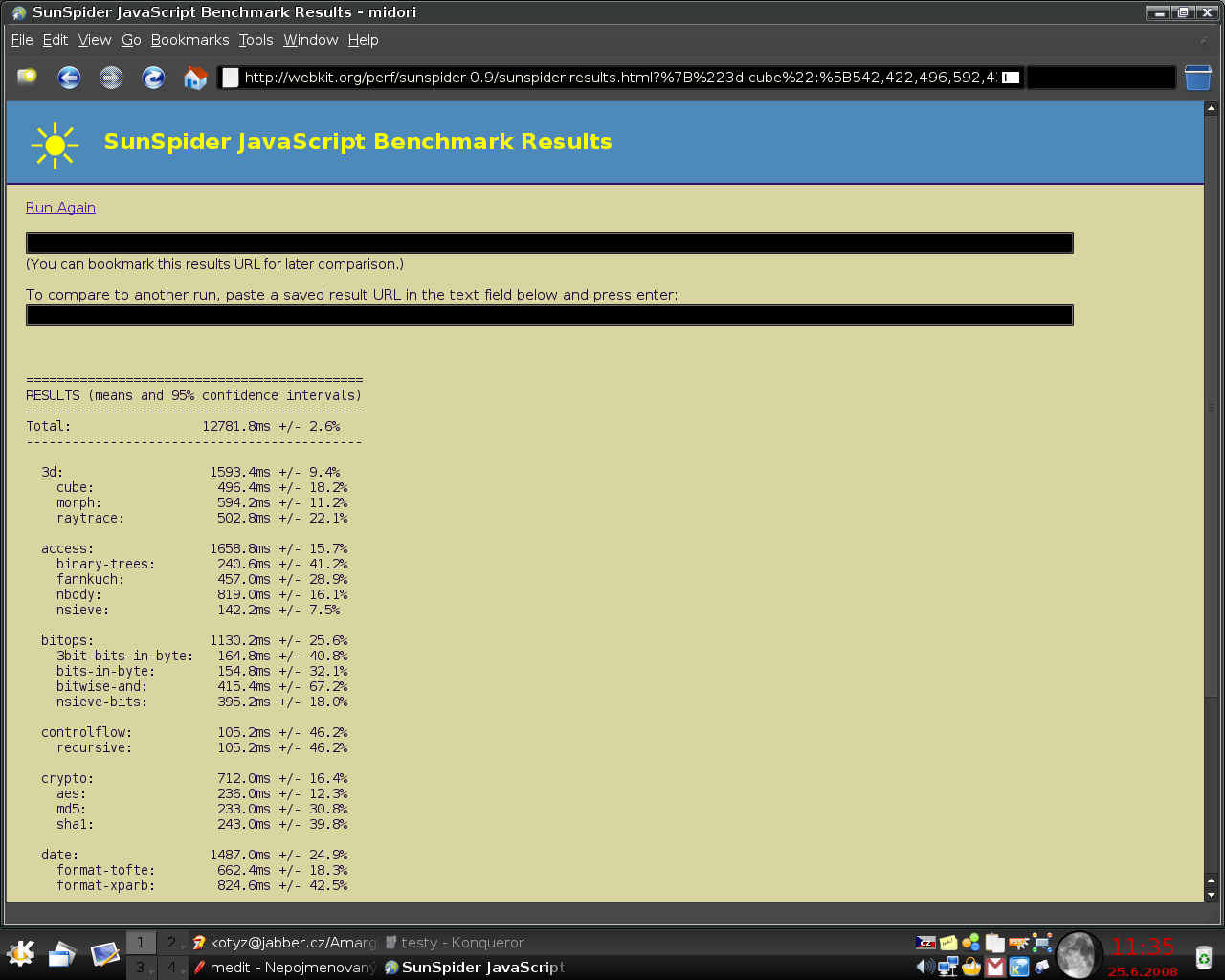Open the Go menu

tap(131, 40)
